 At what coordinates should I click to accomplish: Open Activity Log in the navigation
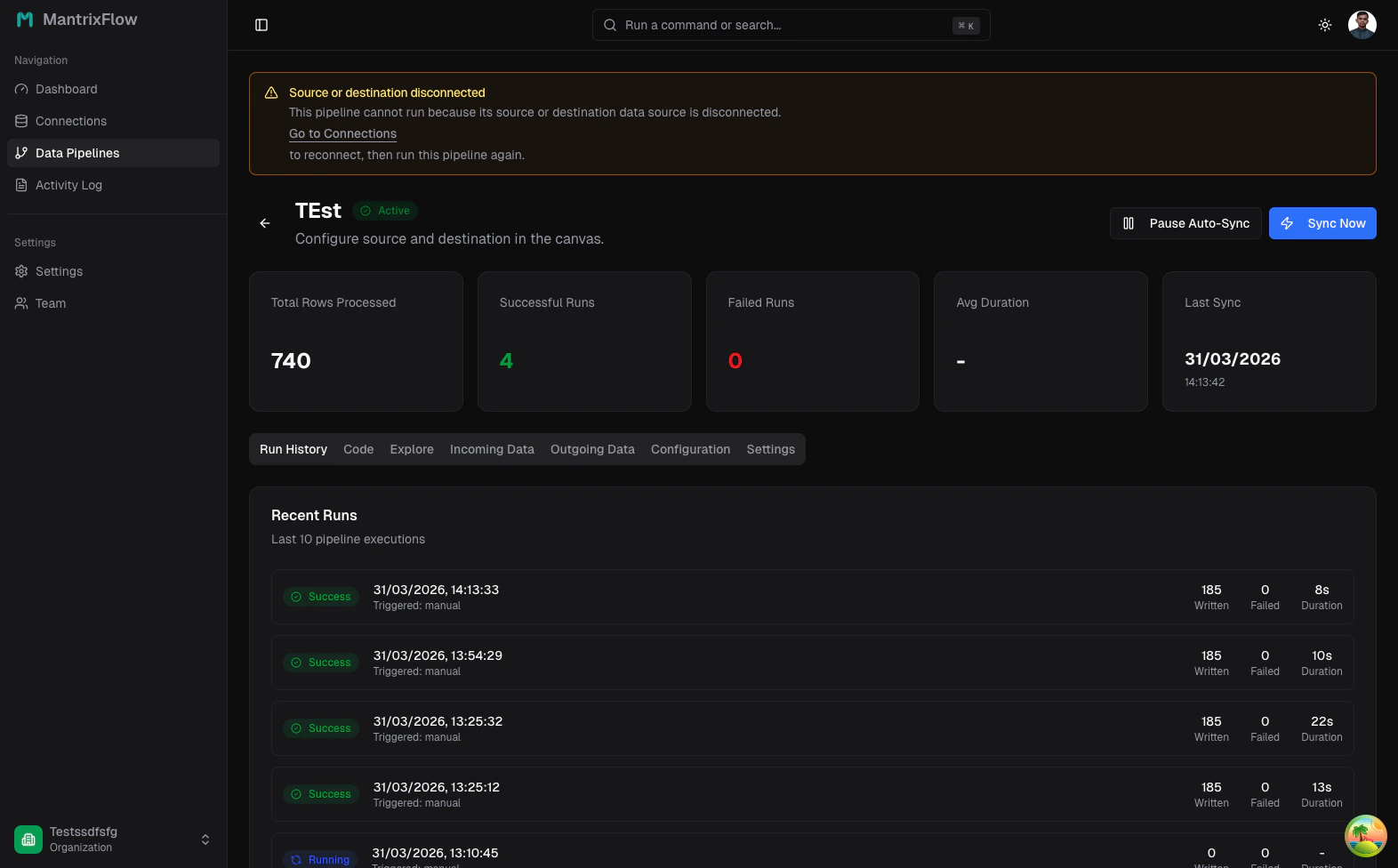click(113, 185)
